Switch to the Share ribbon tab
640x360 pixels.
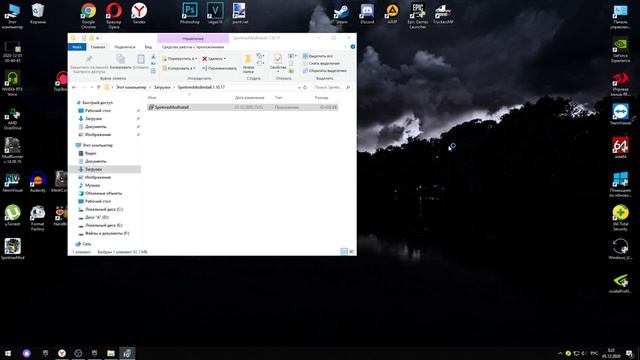[x=125, y=47]
